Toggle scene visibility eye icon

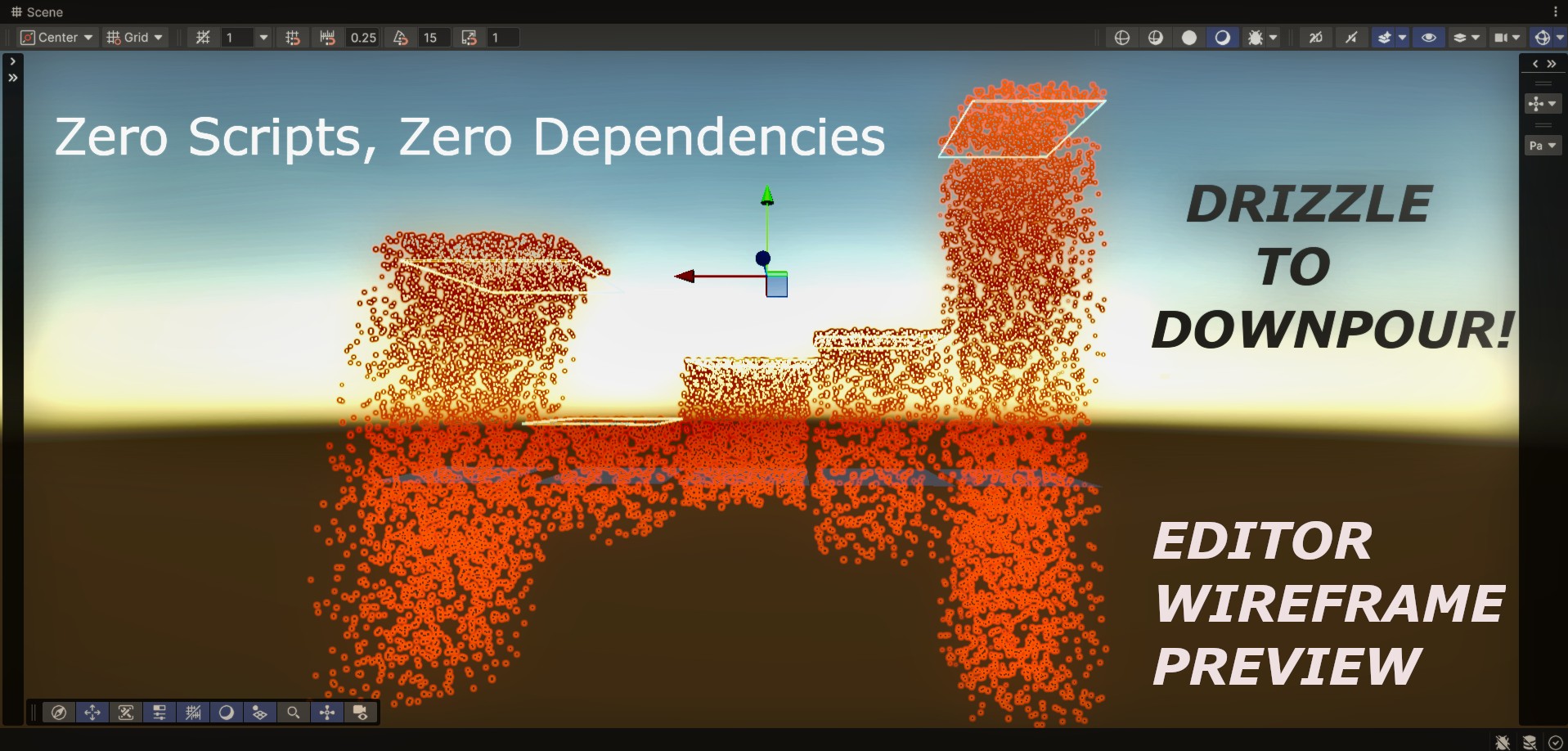(x=1429, y=38)
